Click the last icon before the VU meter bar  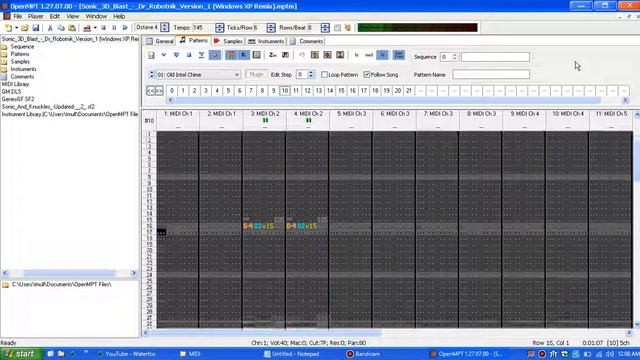pyautogui.click(x=348, y=28)
